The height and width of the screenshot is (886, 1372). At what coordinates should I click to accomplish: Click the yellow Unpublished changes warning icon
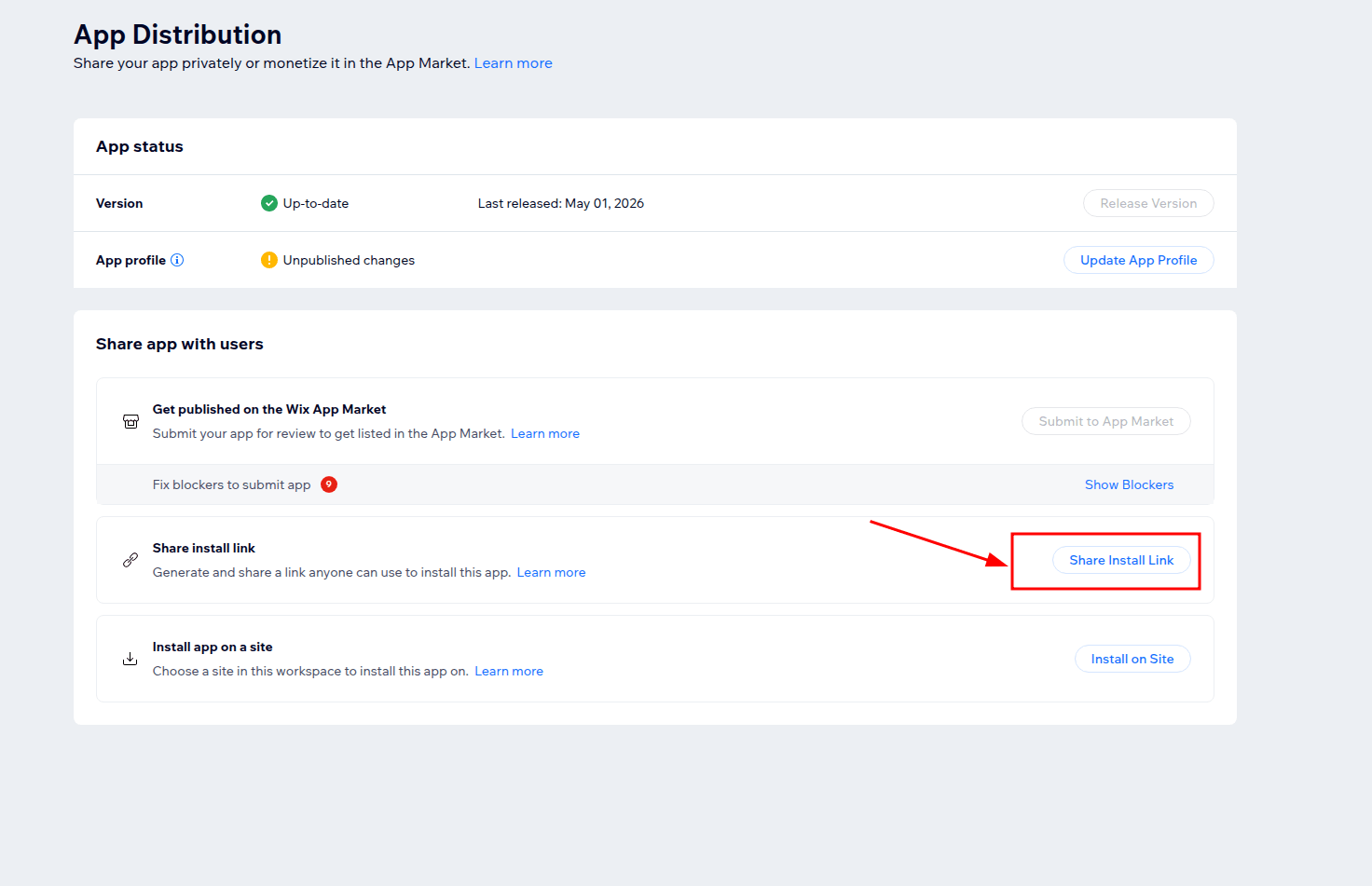point(269,260)
